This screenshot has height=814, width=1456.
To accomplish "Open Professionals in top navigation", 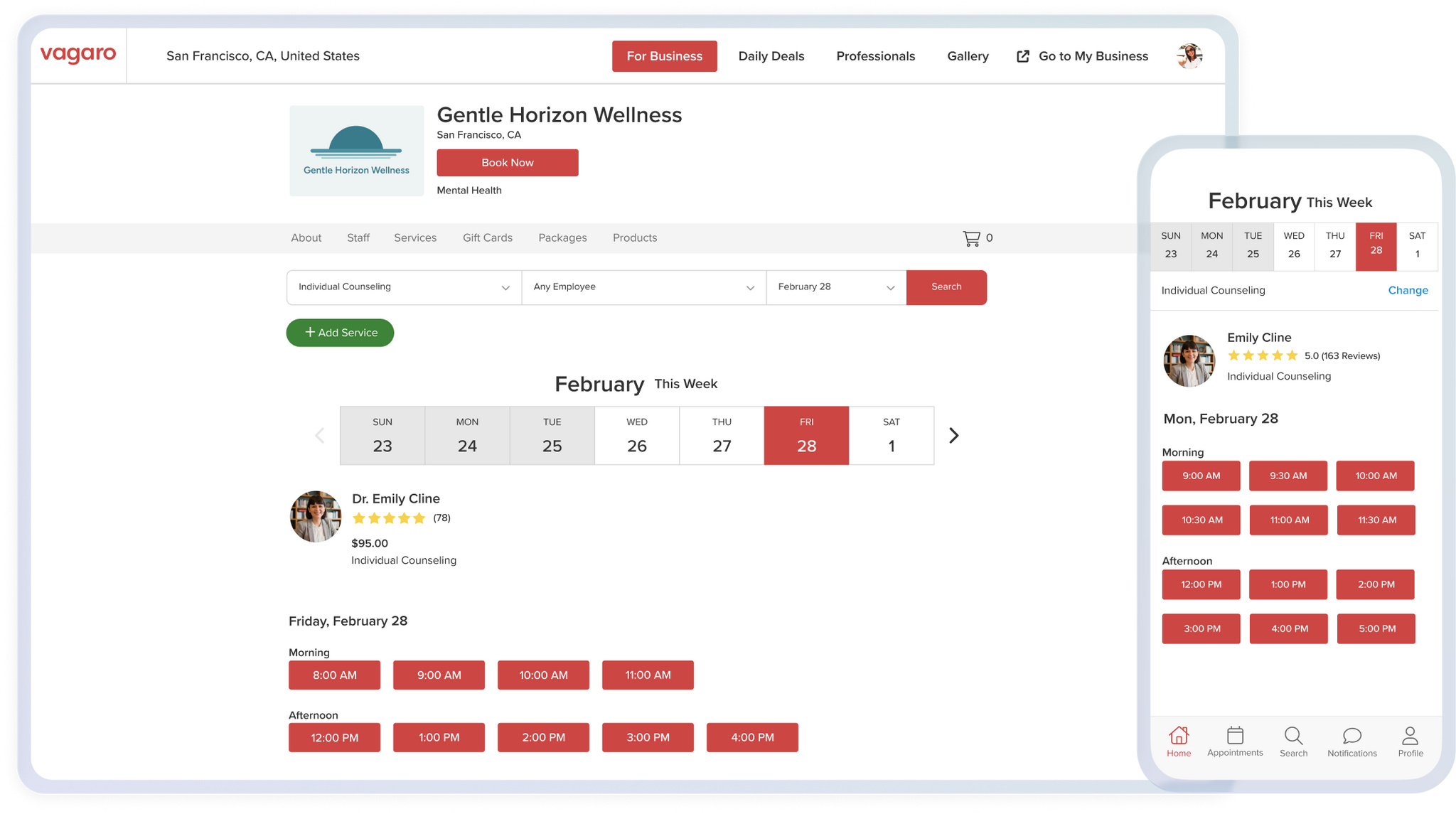I will pos(876,56).
